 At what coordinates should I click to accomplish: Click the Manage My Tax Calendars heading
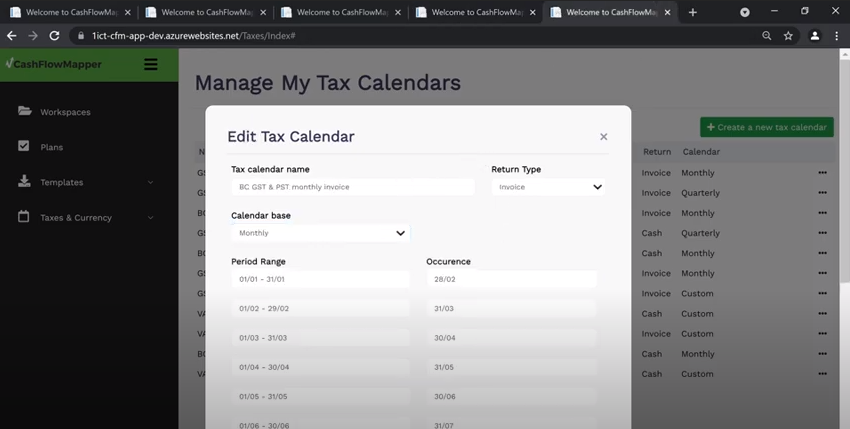327,83
